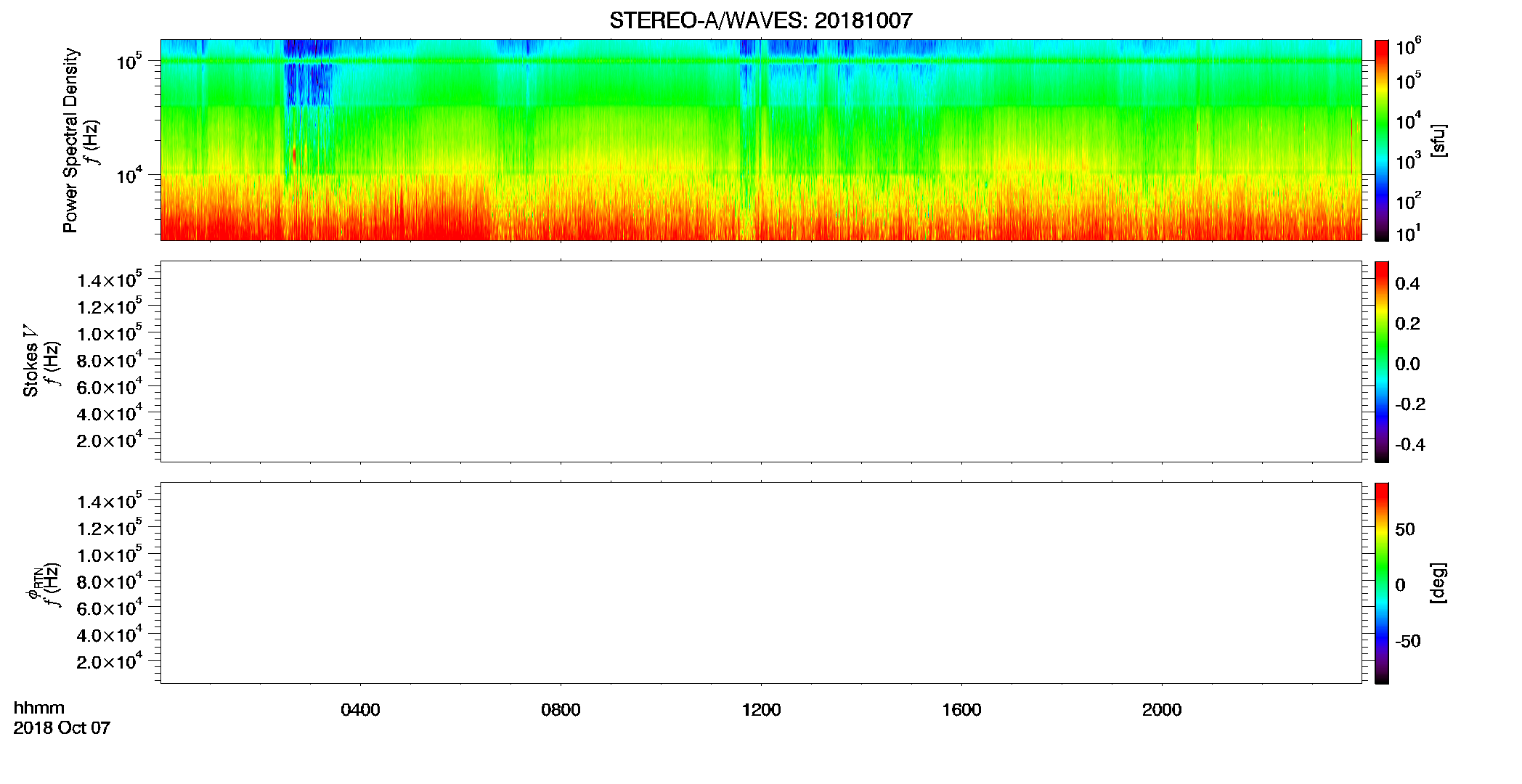Click the phi RTN degrees colorbar
This screenshot has width=1522, height=784.
[1382, 583]
